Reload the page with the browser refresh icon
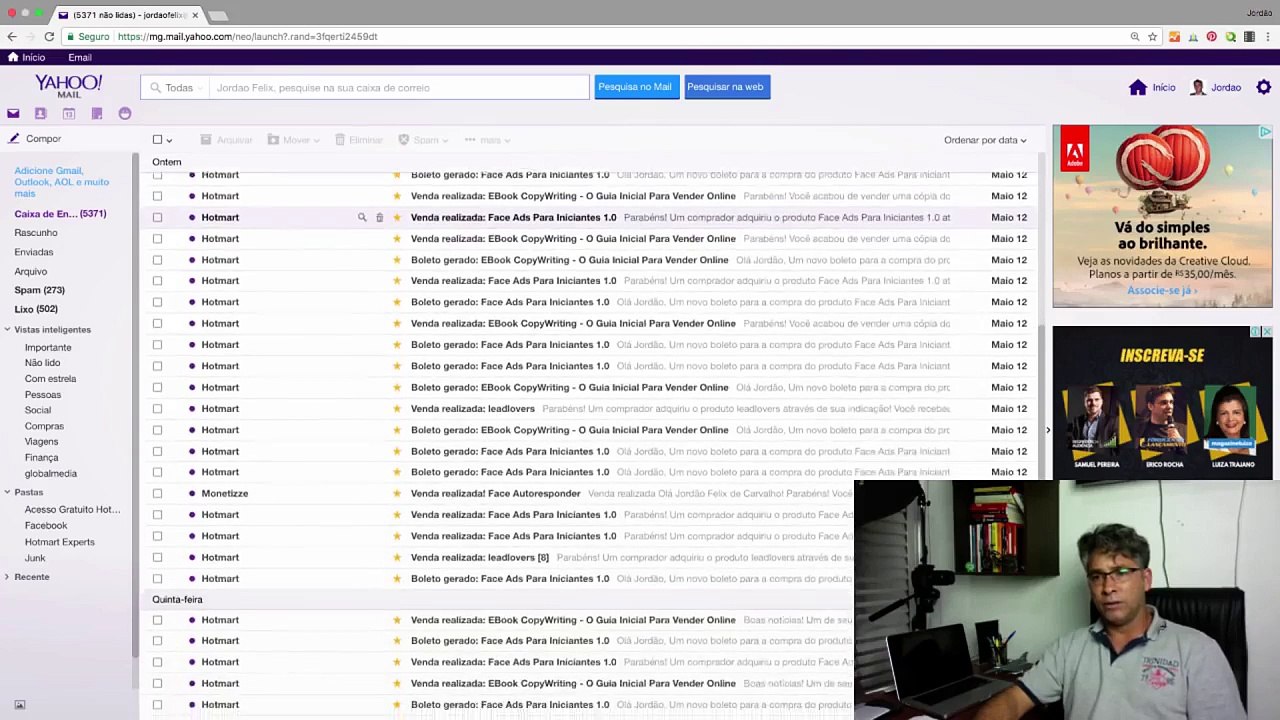Viewport: 1280px width, 720px height. point(49,37)
